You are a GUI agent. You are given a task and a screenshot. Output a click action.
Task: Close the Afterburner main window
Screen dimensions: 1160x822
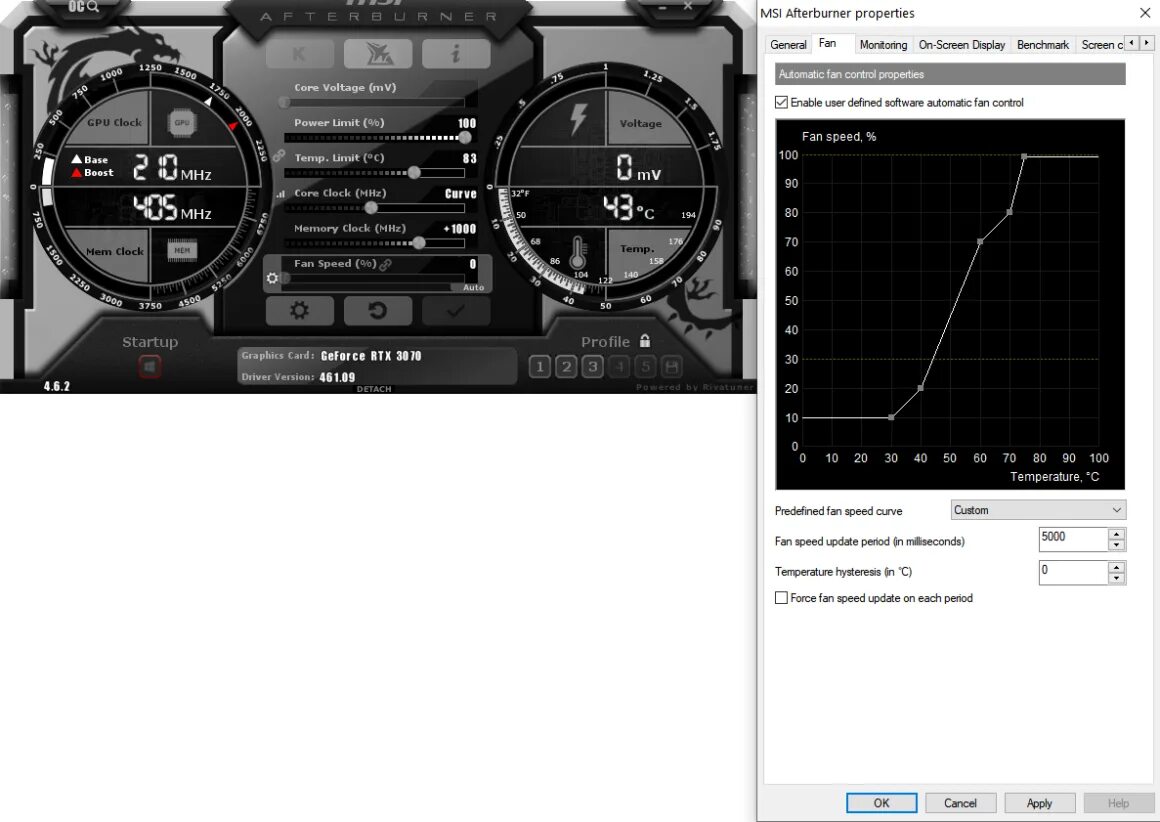point(688,6)
